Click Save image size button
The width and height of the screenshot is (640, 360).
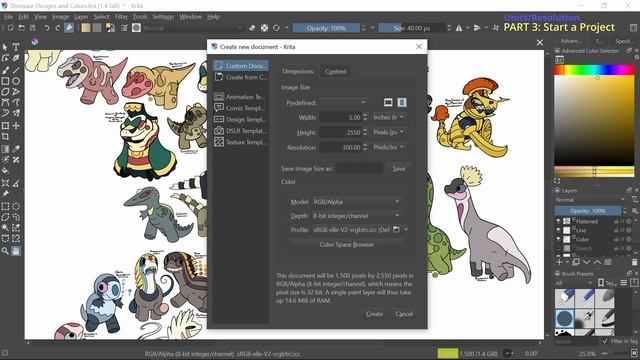tap(399, 168)
